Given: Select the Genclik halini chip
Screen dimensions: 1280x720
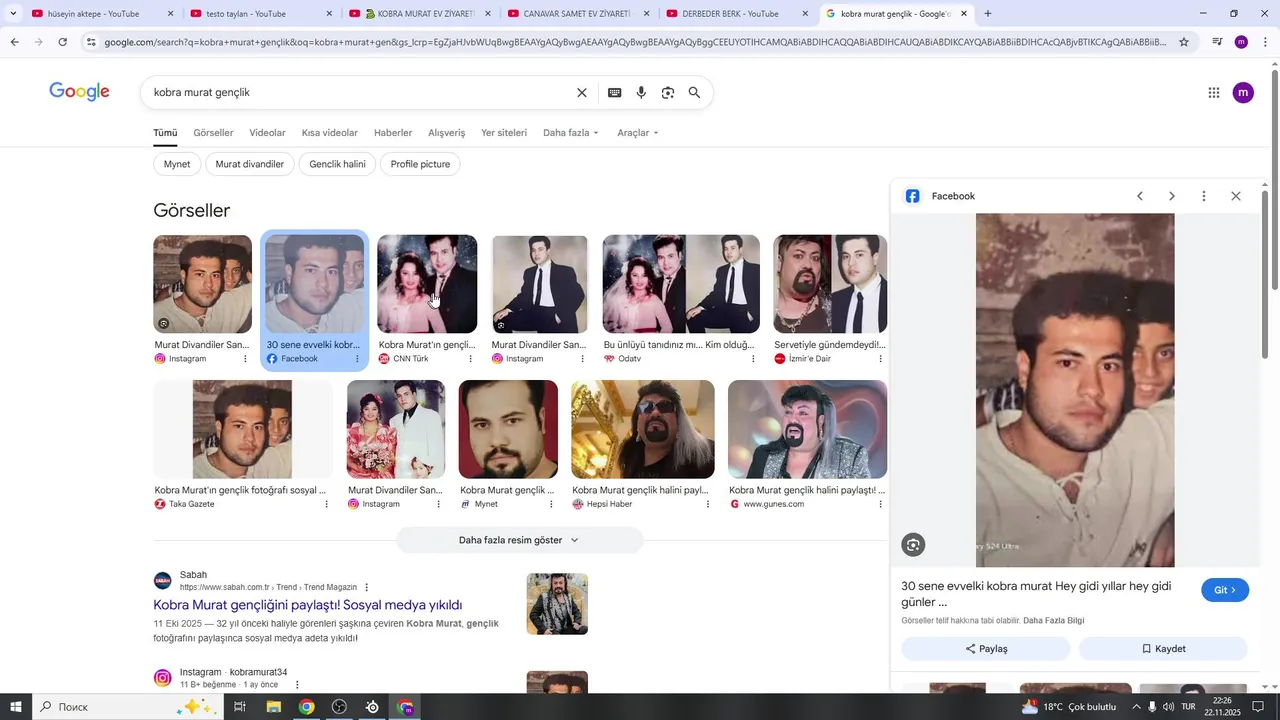Looking at the screenshot, I should tap(337, 164).
